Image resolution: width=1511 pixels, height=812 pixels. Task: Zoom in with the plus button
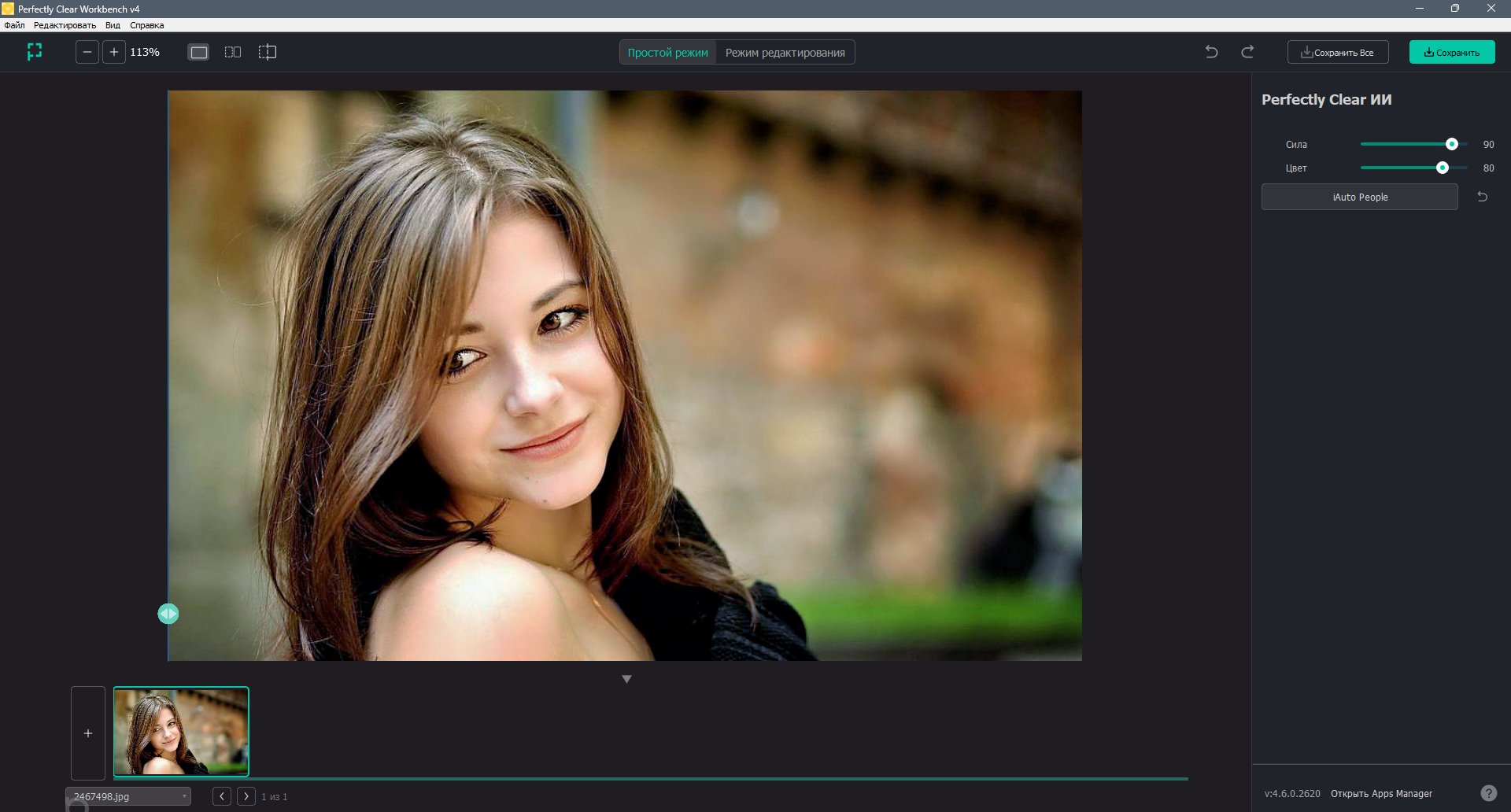pos(114,52)
